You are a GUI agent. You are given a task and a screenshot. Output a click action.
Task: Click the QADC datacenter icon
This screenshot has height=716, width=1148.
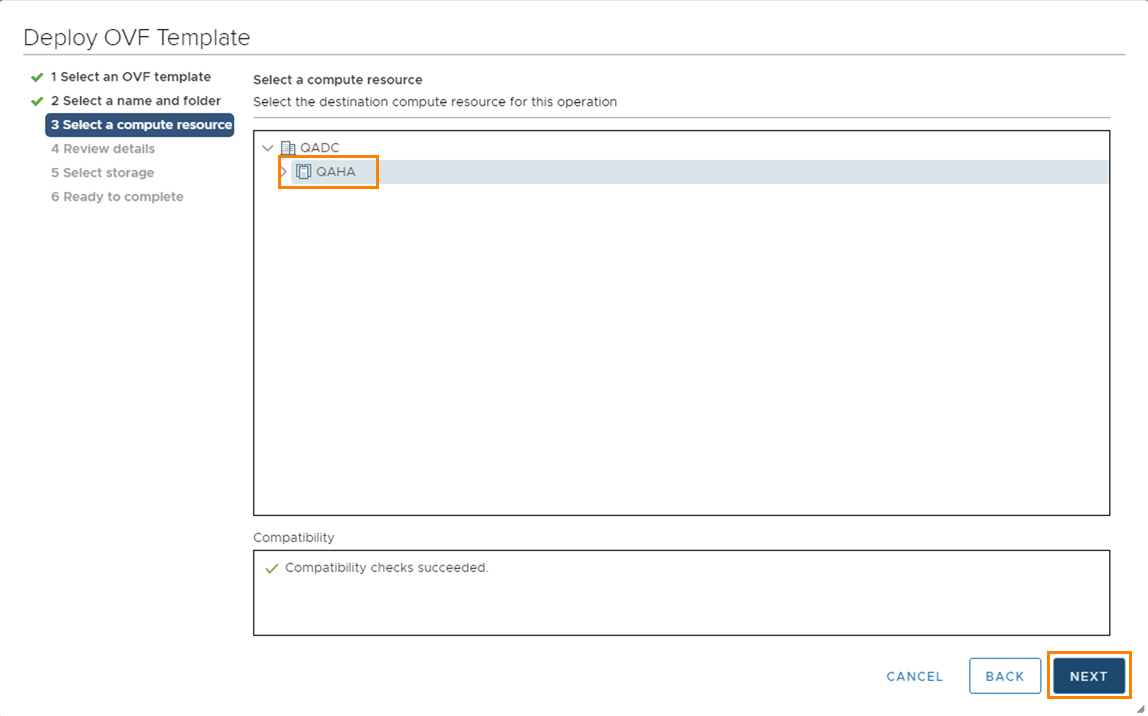(x=288, y=147)
